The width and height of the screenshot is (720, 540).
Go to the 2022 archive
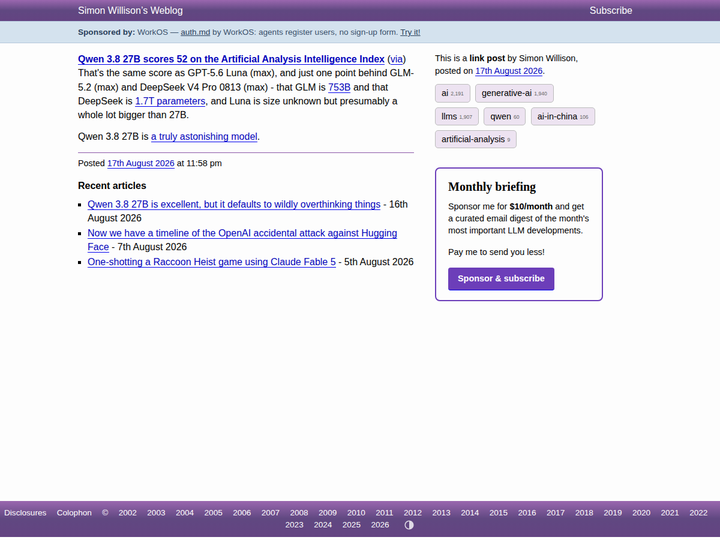coord(698,513)
